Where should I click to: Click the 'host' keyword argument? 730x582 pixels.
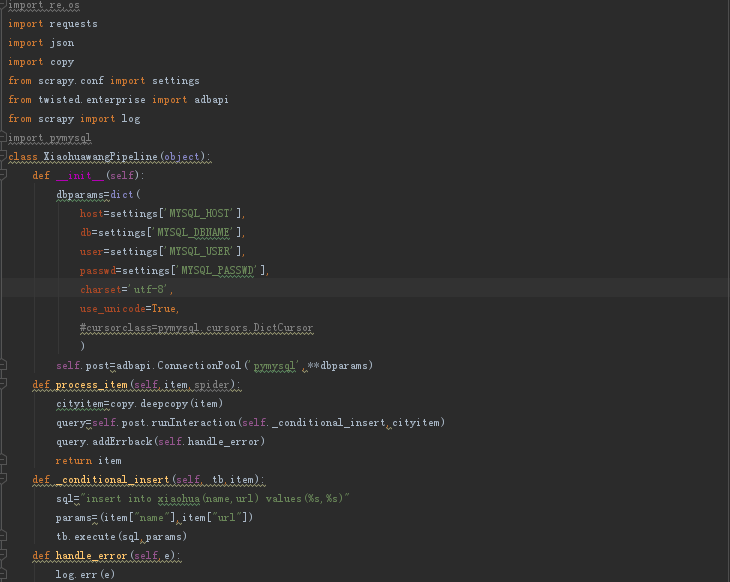click(x=91, y=214)
